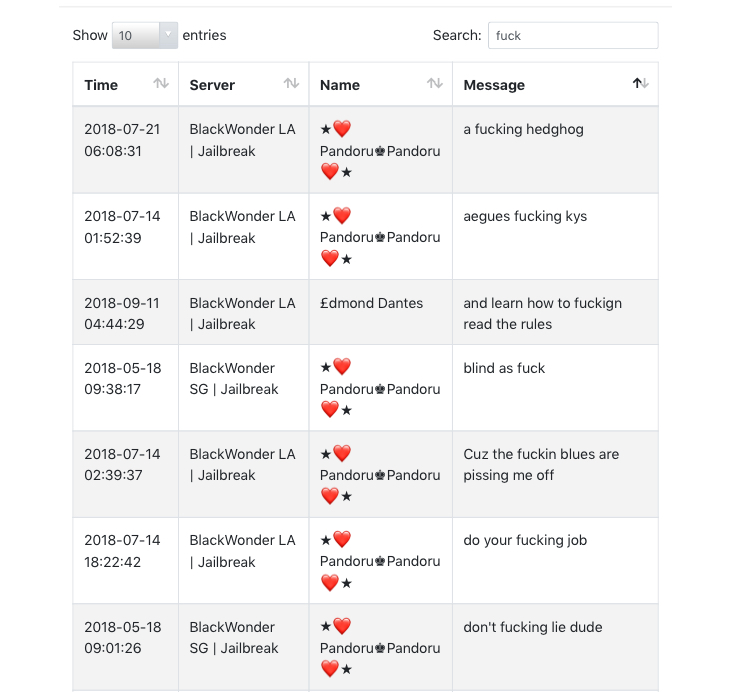The image size is (750, 692).
Task: Click the 2018-07-14 02:39:37 time cell
Action: click(x=125, y=474)
